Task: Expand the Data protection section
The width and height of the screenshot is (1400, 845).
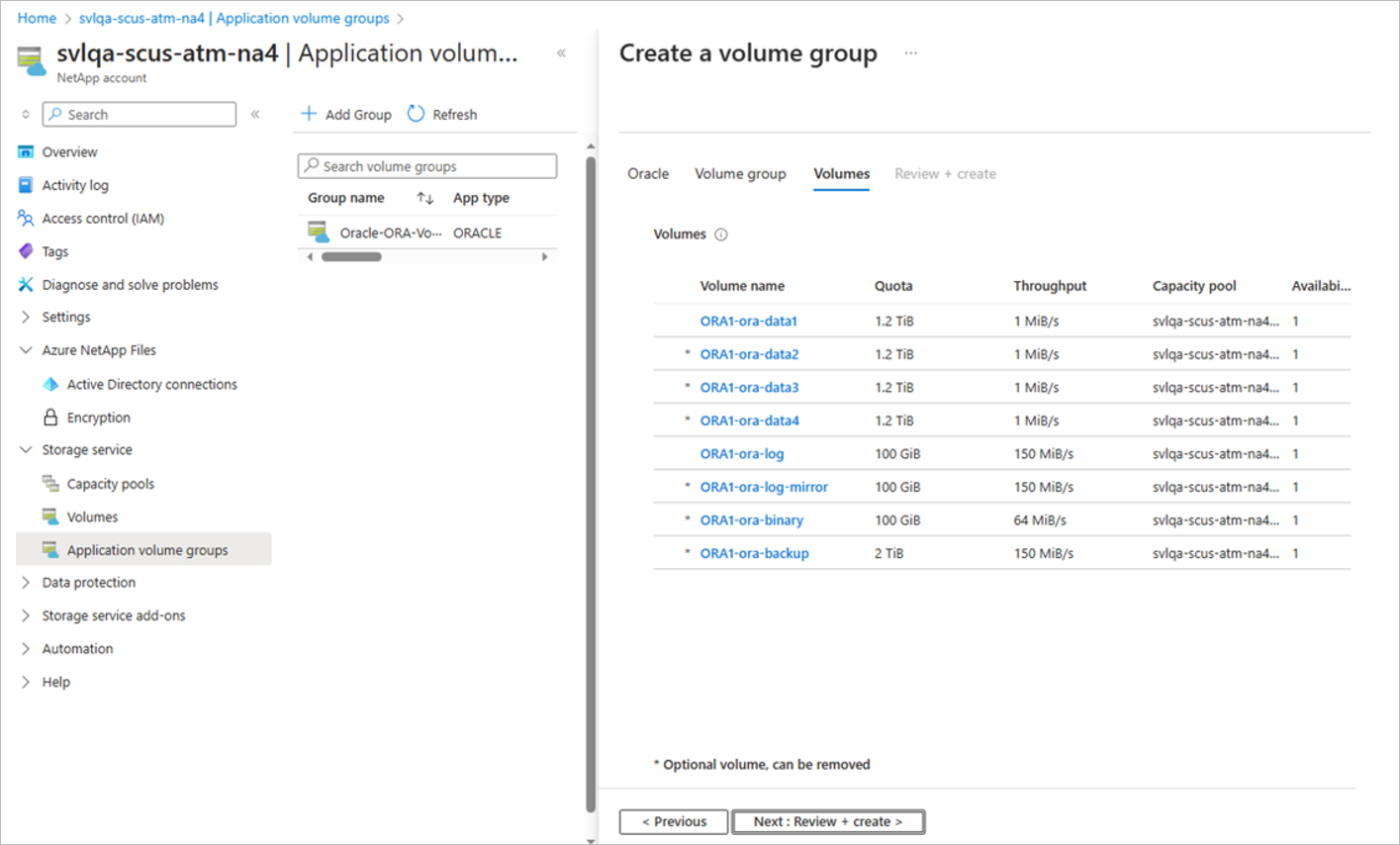Action: click(x=26, y=582)
